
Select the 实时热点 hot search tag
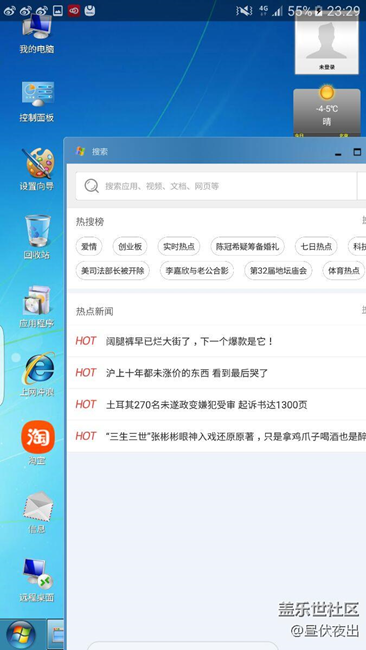tap(179, 247)
